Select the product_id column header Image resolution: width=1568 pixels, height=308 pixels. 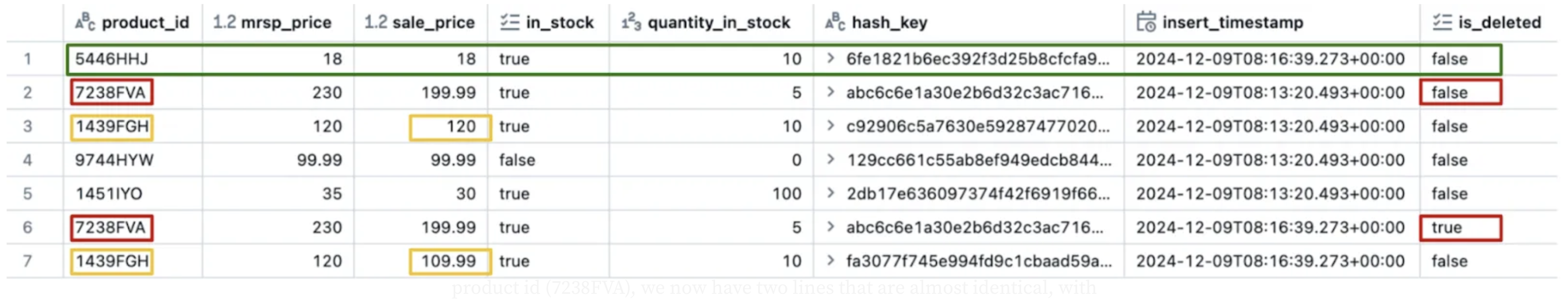tap(145, 22)
